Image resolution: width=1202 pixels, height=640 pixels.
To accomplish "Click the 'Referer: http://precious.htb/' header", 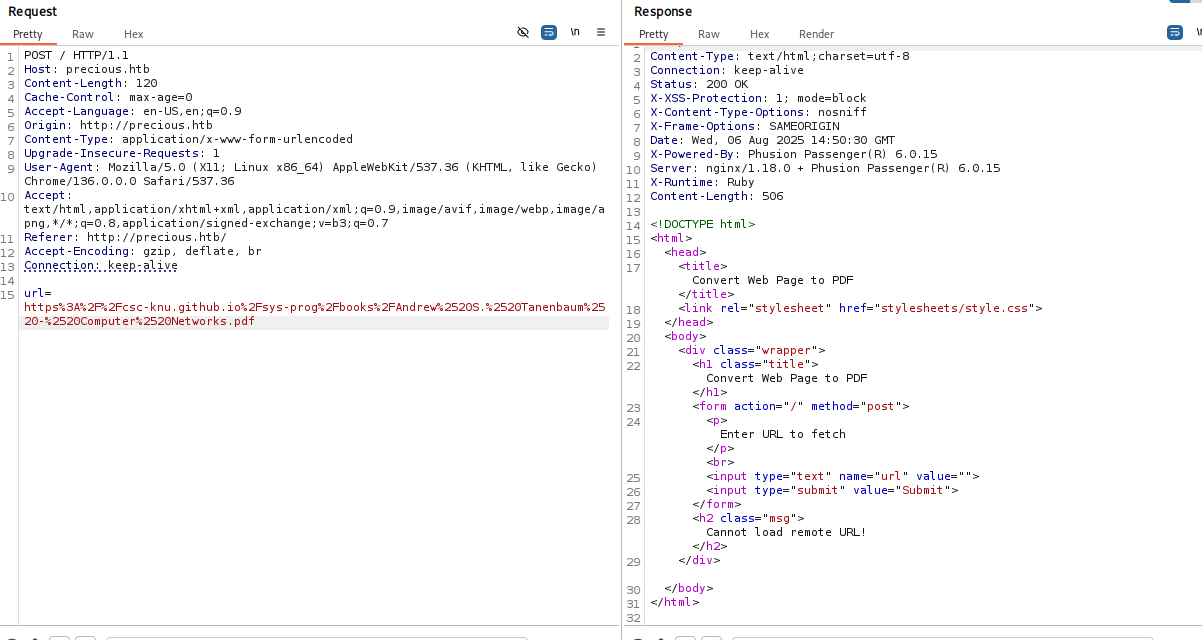I will [x=126, y=238].
